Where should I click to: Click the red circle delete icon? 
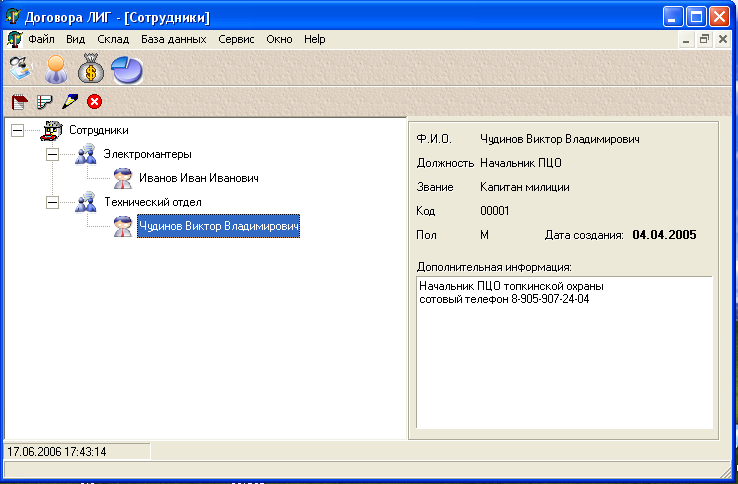point(95,102)
